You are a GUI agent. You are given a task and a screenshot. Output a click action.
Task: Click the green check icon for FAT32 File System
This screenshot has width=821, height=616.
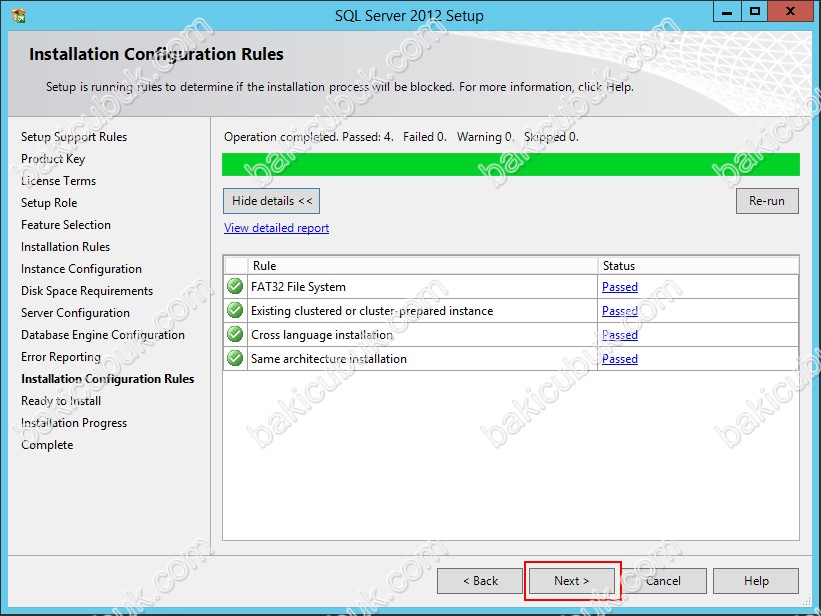click(x=235, y=287)
